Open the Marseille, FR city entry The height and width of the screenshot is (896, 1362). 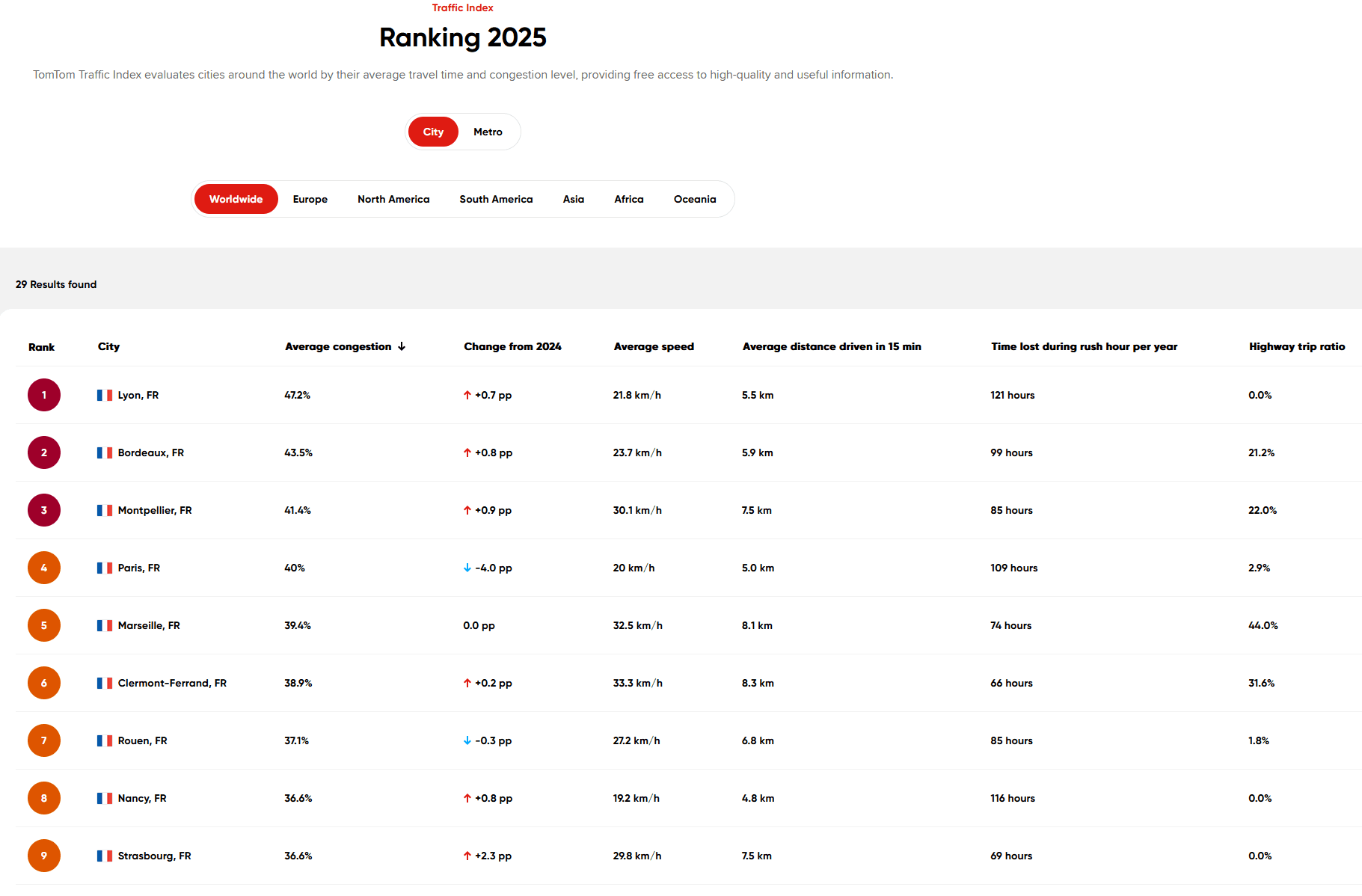(149, 625)
